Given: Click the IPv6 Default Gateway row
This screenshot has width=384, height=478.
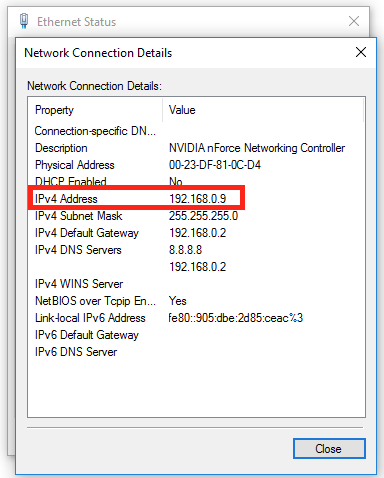Looking at the screenshot, I should pos(197,335).
